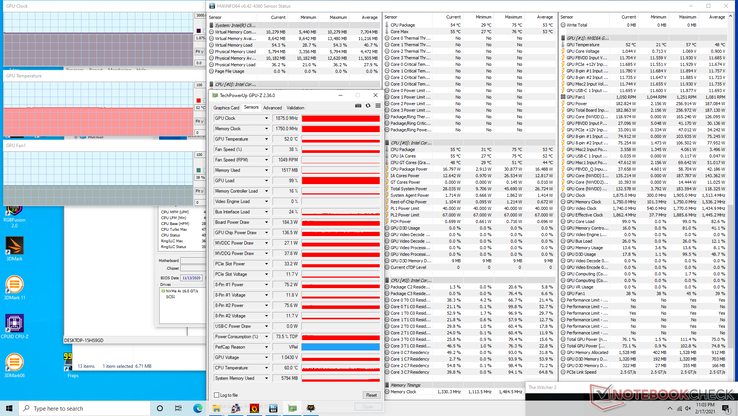Click the Cortana circle icon on taskbar
Screen dimensions: 738x416
click(x=160, y=408)
